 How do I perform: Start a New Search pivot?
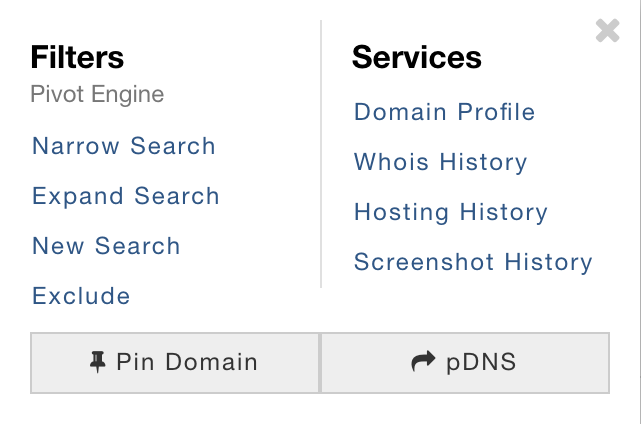[106, 246]
